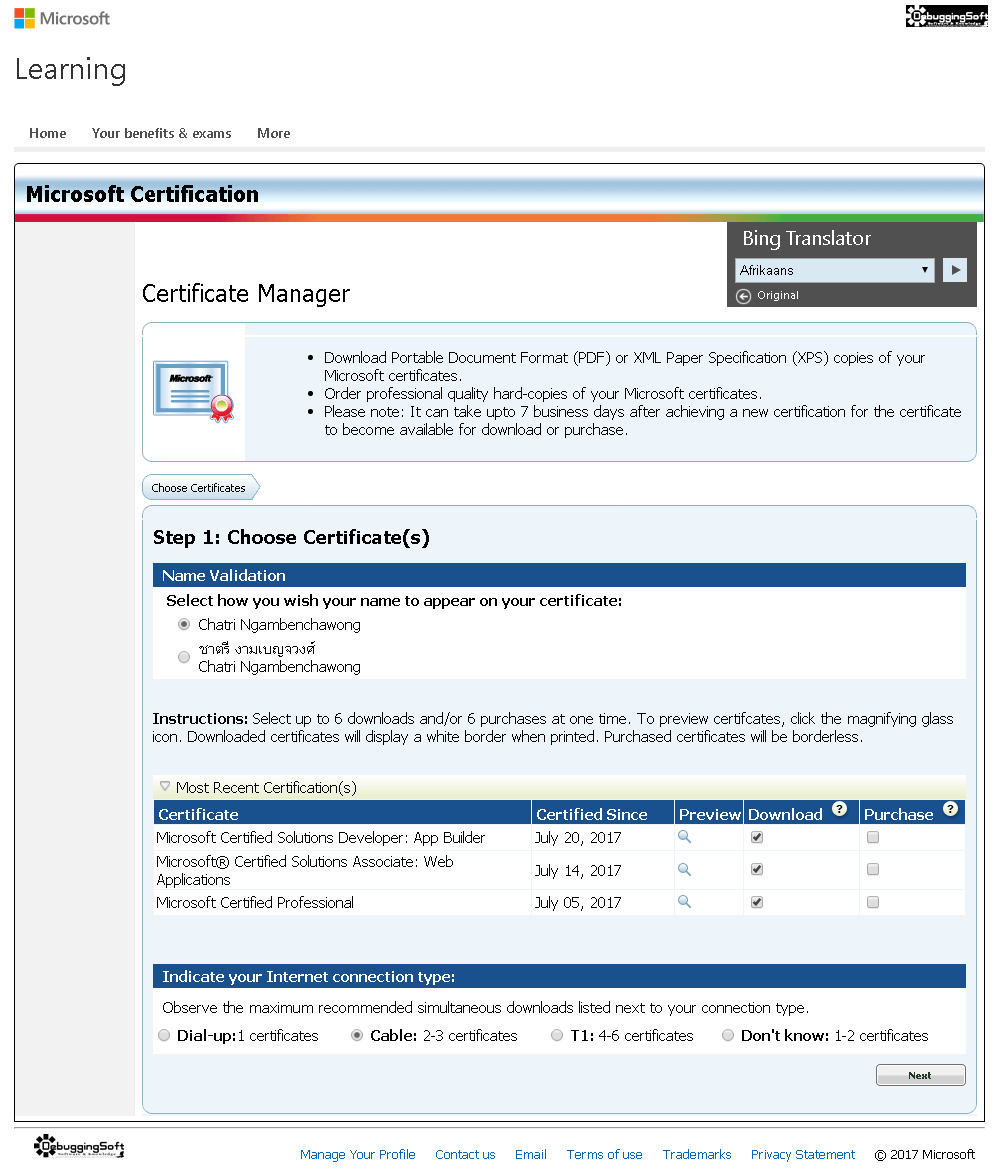
Task: Open the Purchase column help question mark
Action: click(x=950, y=809)
